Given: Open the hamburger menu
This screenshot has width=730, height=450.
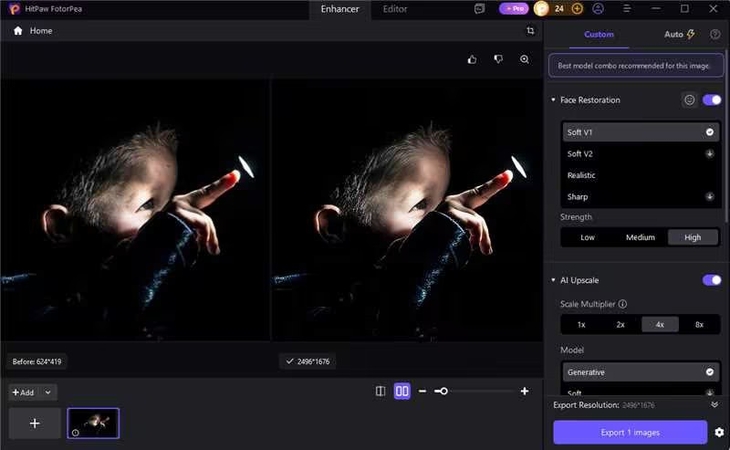Looking at the screenshot, I should (627, 9).
